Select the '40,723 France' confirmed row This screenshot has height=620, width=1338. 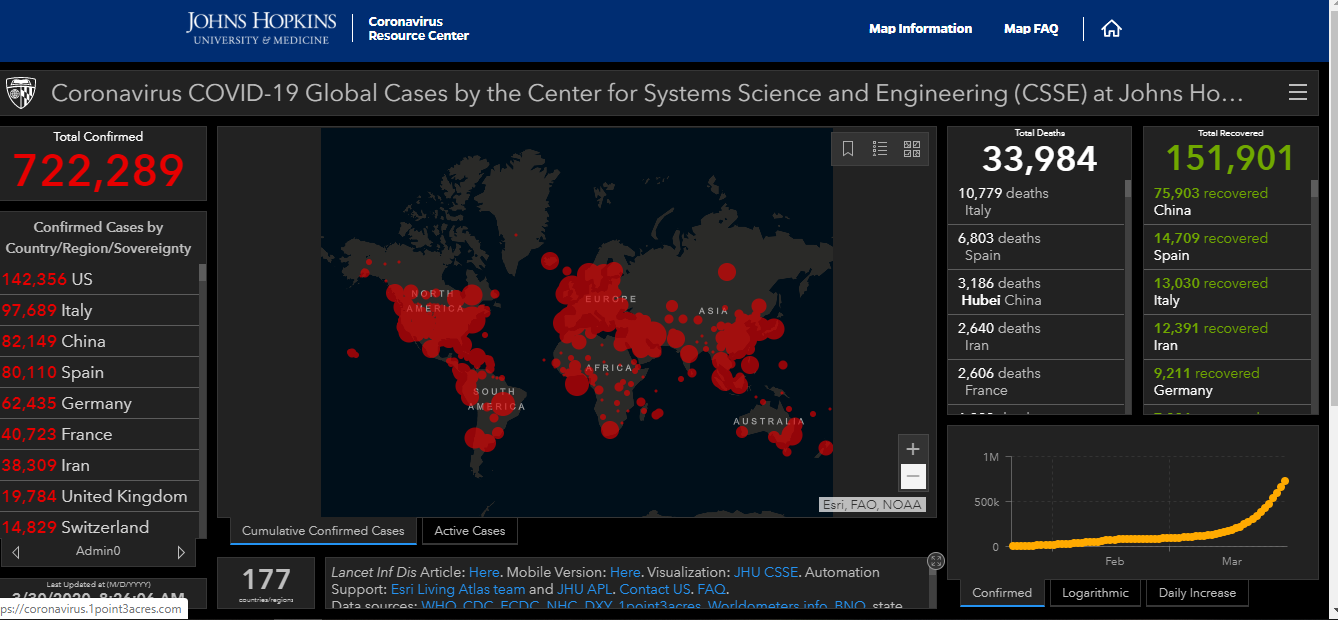click(x=99, y=434)
